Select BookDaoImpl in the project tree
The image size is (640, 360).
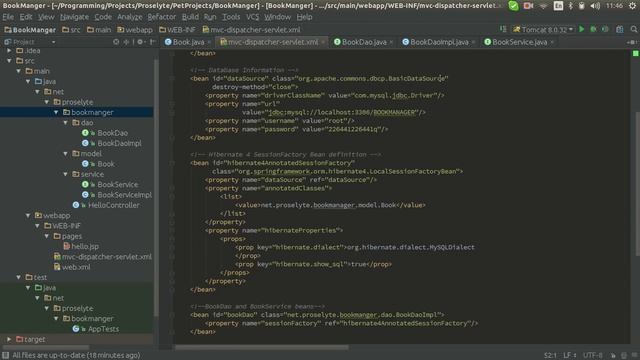[119, 143]
